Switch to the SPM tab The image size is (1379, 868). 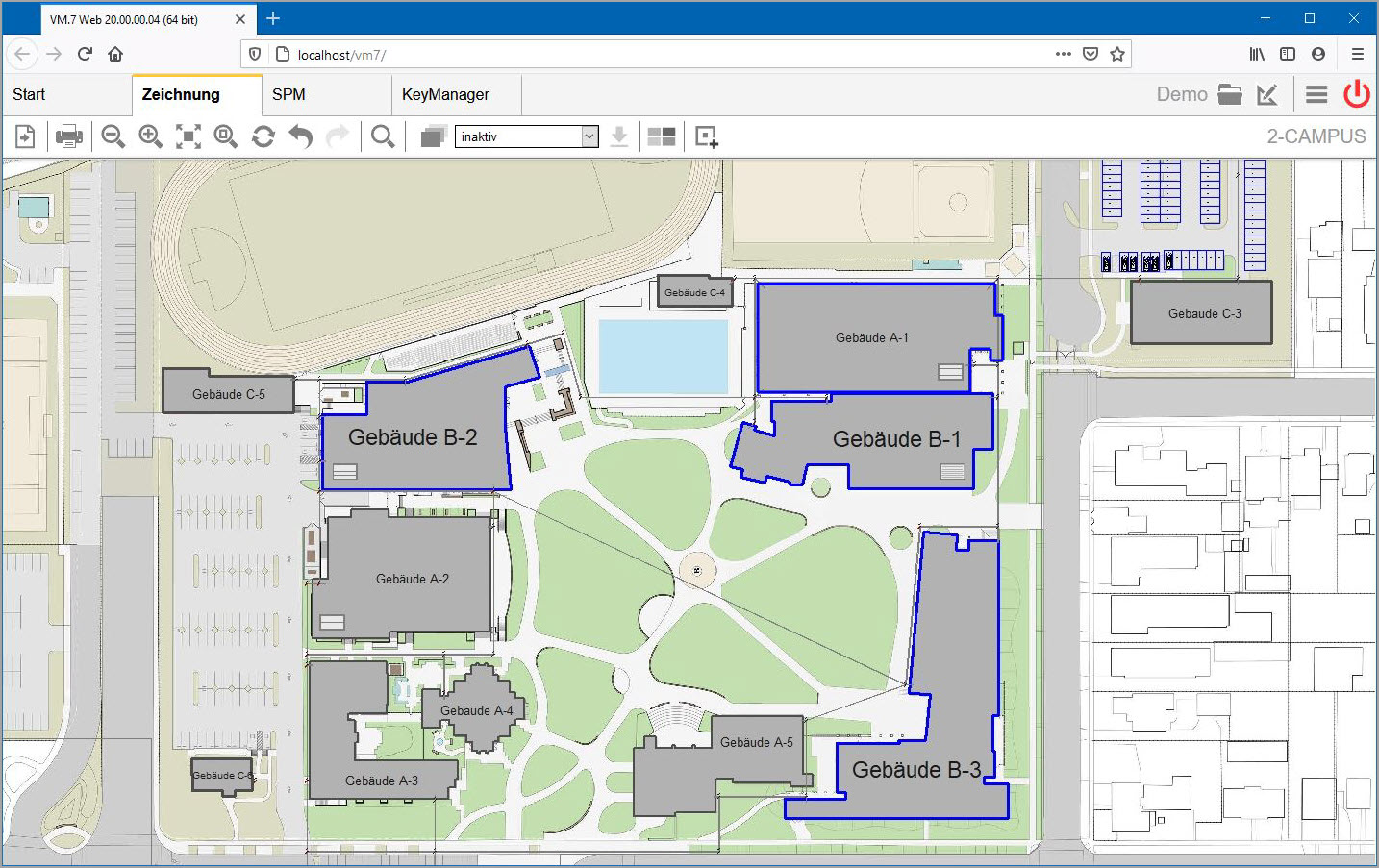point(288,94)
